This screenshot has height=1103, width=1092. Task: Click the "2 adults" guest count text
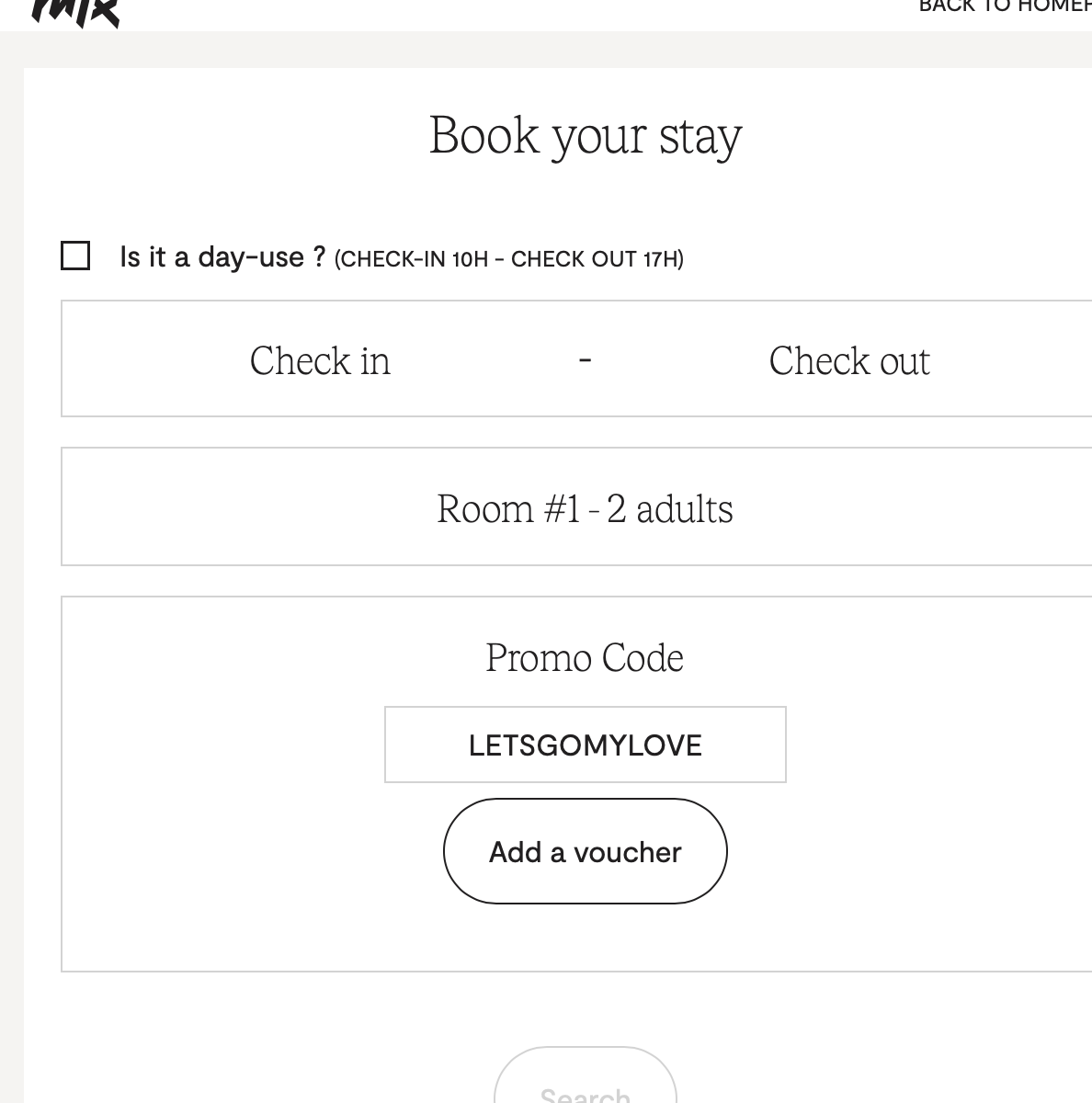point(669,509)
